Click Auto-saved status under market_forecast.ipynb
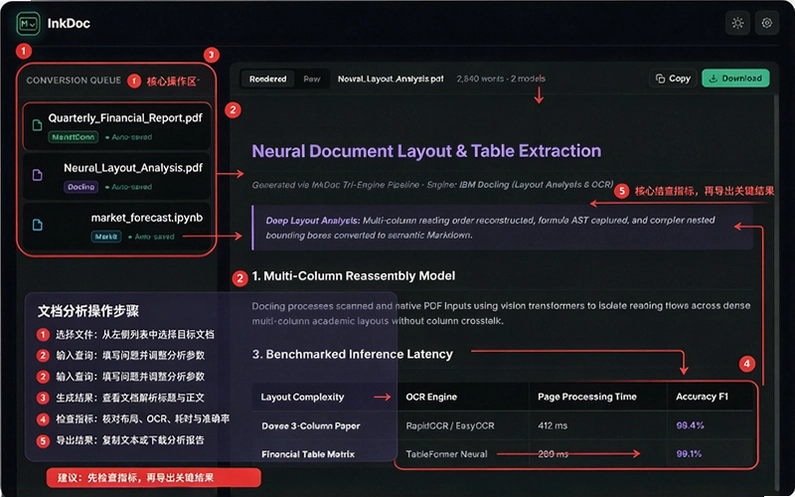The image size is (795, 497). pos(151,237)
